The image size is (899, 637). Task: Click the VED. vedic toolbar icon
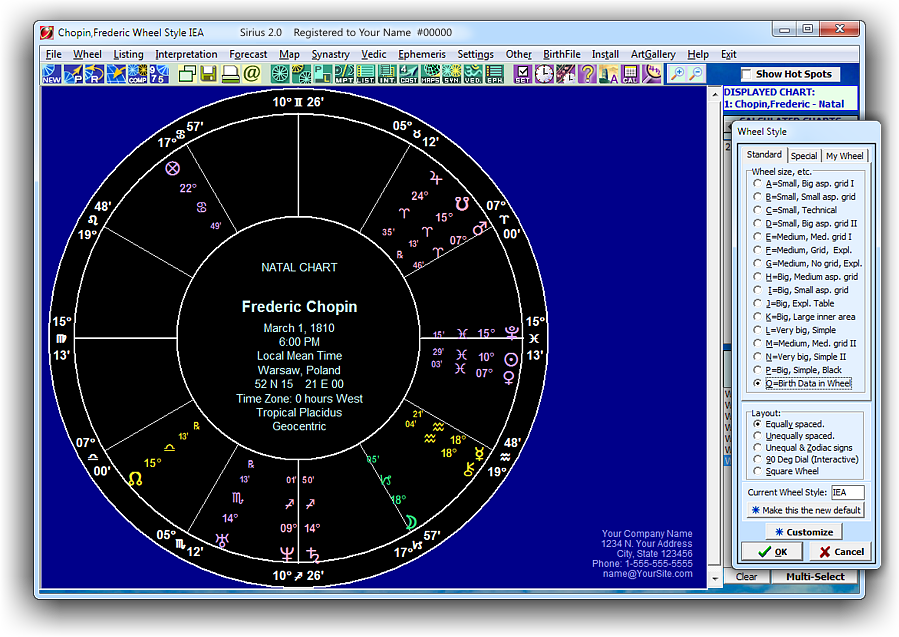tap(473, 74)
